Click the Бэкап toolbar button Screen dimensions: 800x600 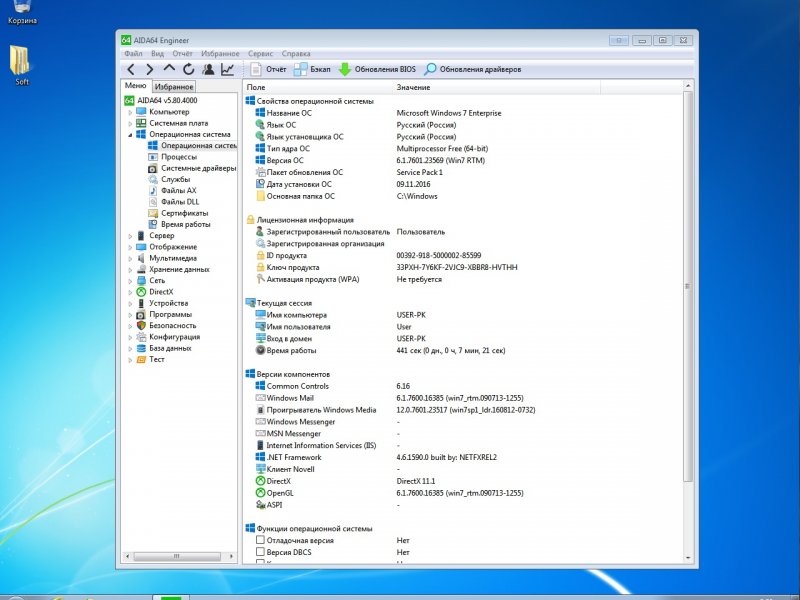tap(312, 69)
